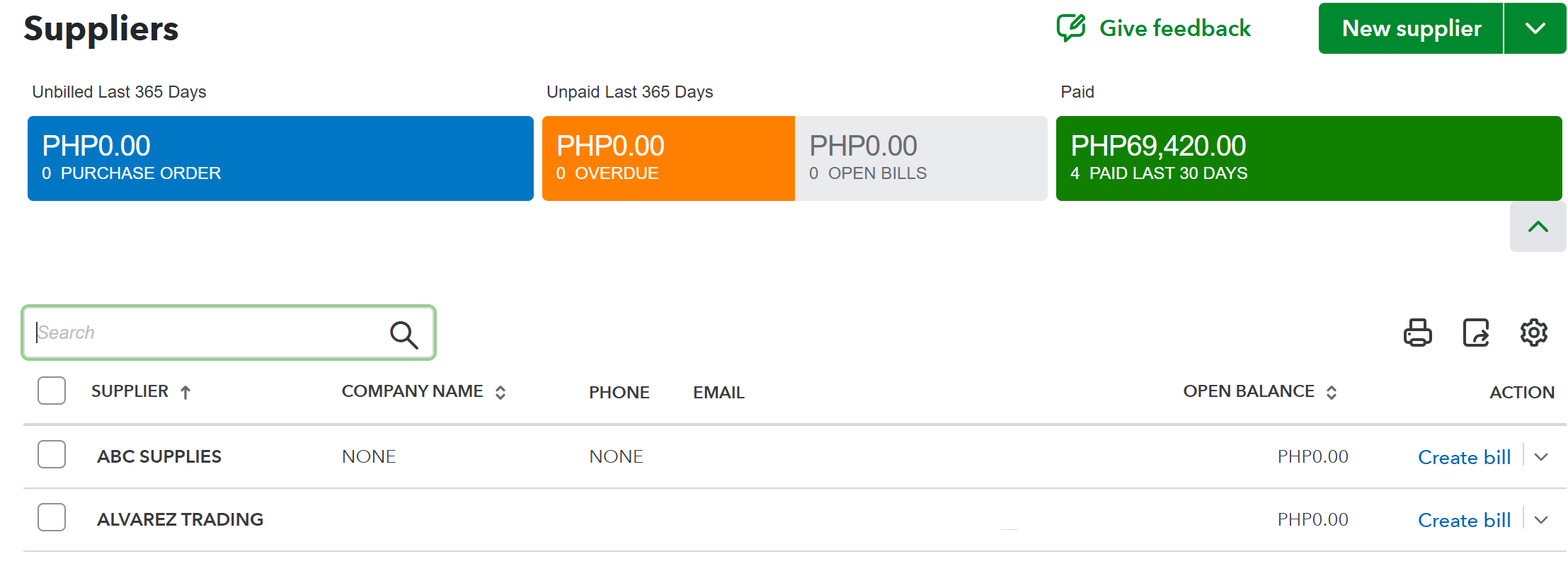This screenshot has width=1568, height=566.
Task: Click Create bill for ABC SUPPLIES
Action: 1464,457
